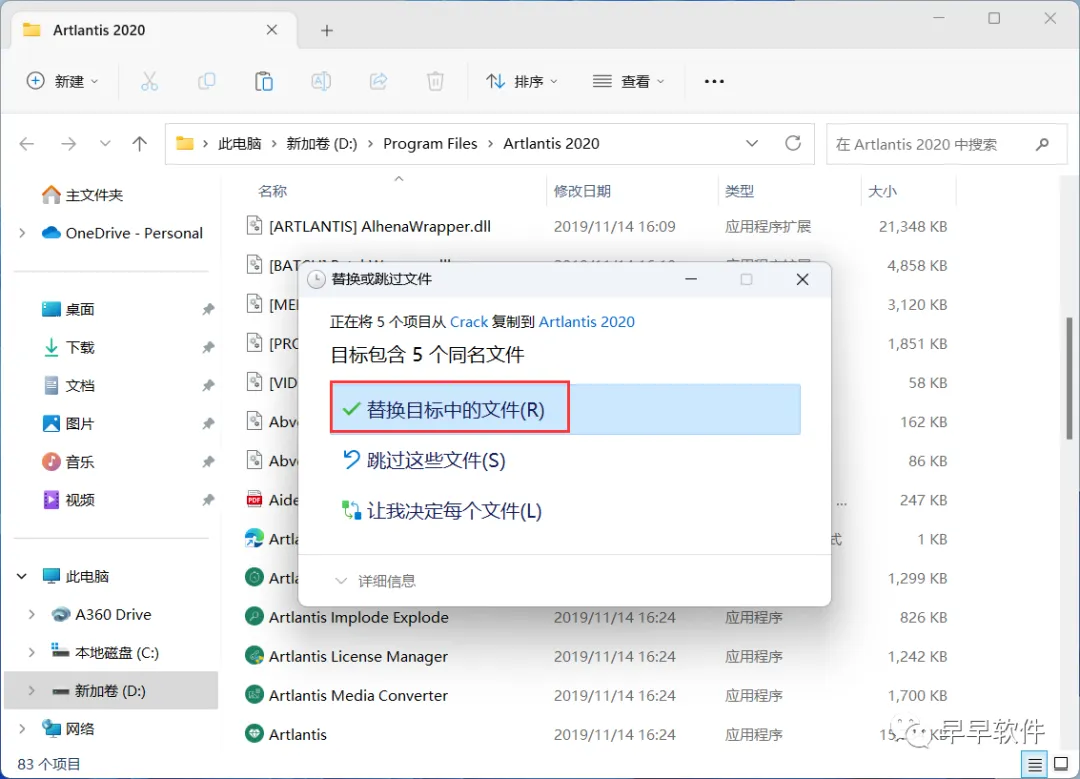Open address bar history dropdown
Viewport: 1080px width, 779px height.
752,143
